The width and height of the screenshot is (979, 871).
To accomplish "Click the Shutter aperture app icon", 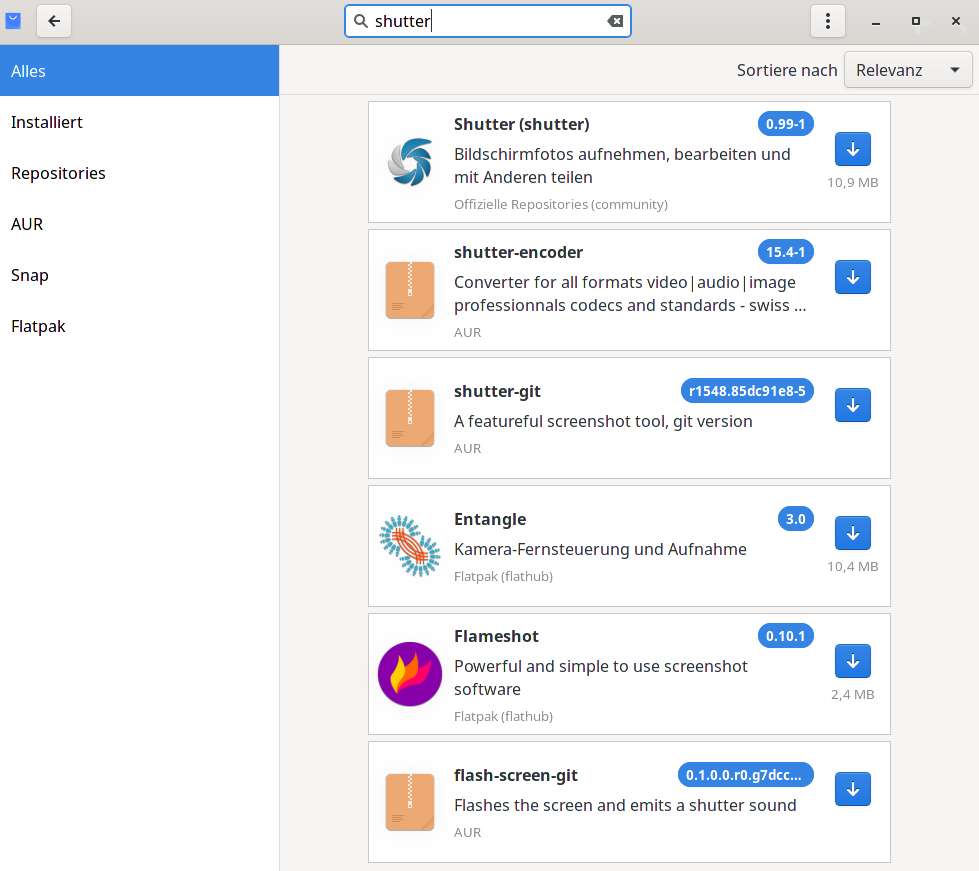I will 410,162.
